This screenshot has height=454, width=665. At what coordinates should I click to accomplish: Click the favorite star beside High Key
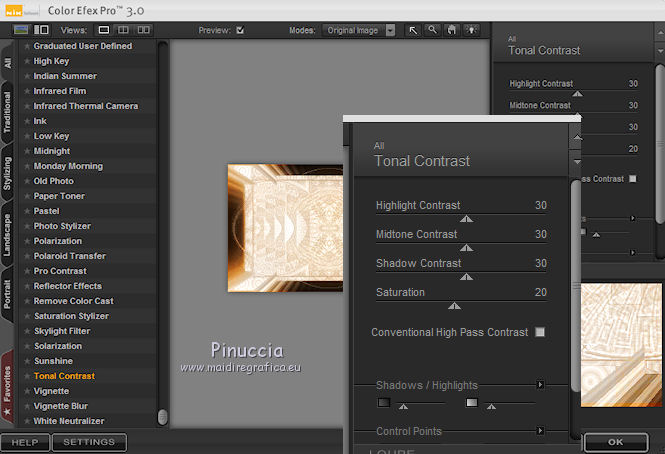27,61
